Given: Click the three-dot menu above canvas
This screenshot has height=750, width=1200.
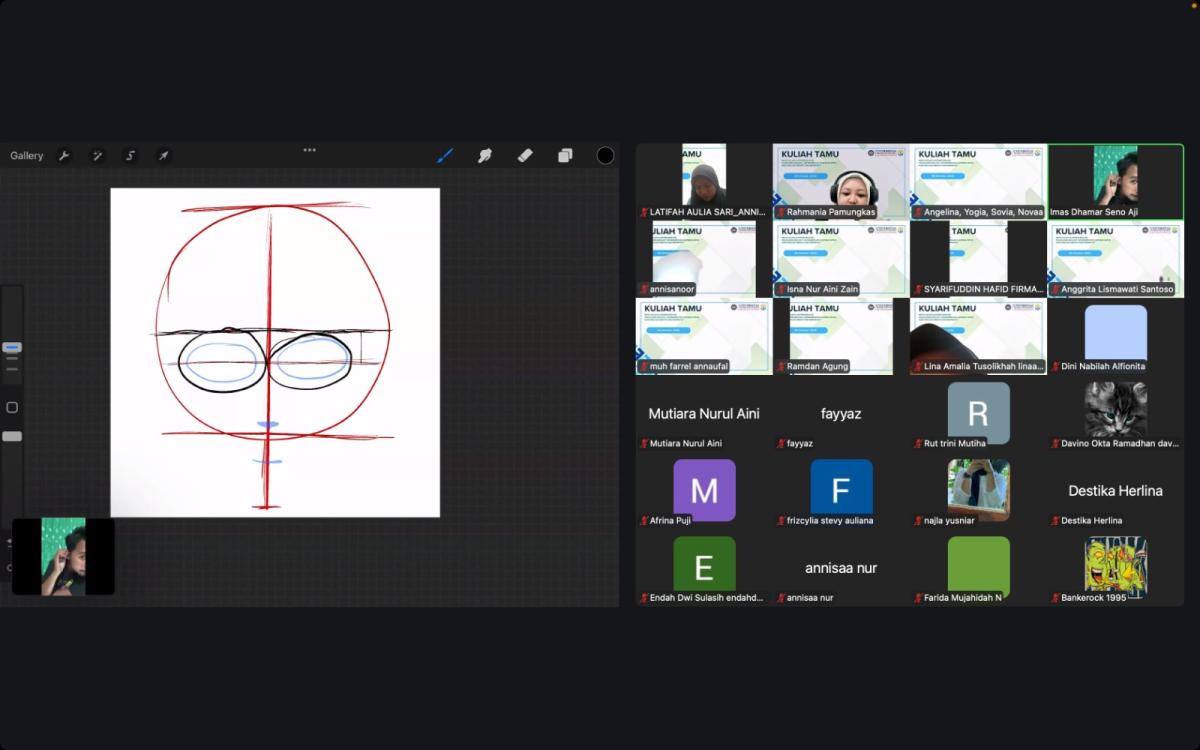Looking at the screenshot, I should tap(309, 150).
